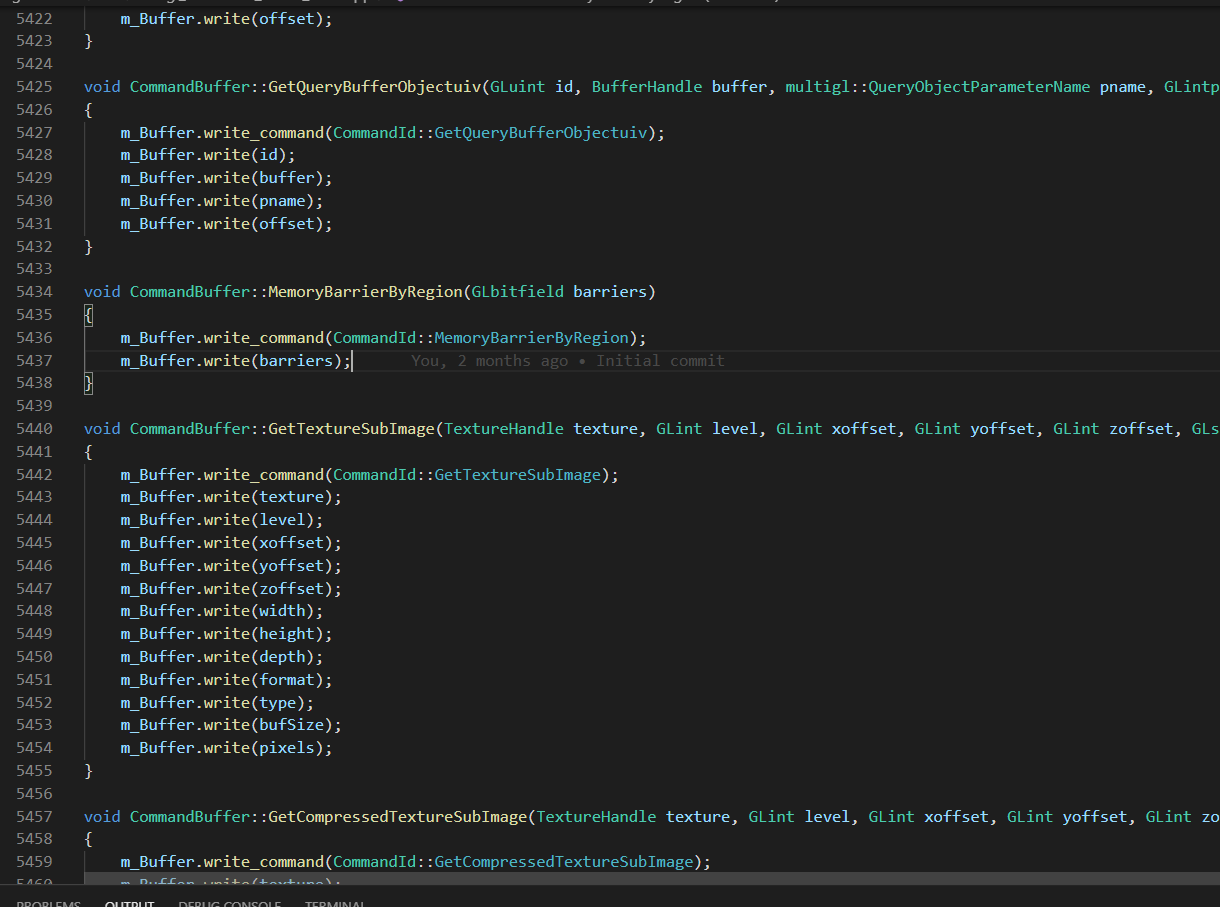Image resolution: width=1220 pixels, height=907 pixels.
Task: Click the 'm_Buffer.write(buffer);' statement
Action: [227, 178]
